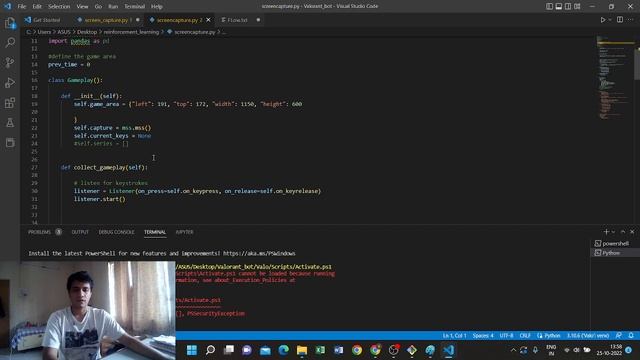This screenshot has width=640, height=360.
Task: Select the powershell terminal instance
Action: [615, 243]
